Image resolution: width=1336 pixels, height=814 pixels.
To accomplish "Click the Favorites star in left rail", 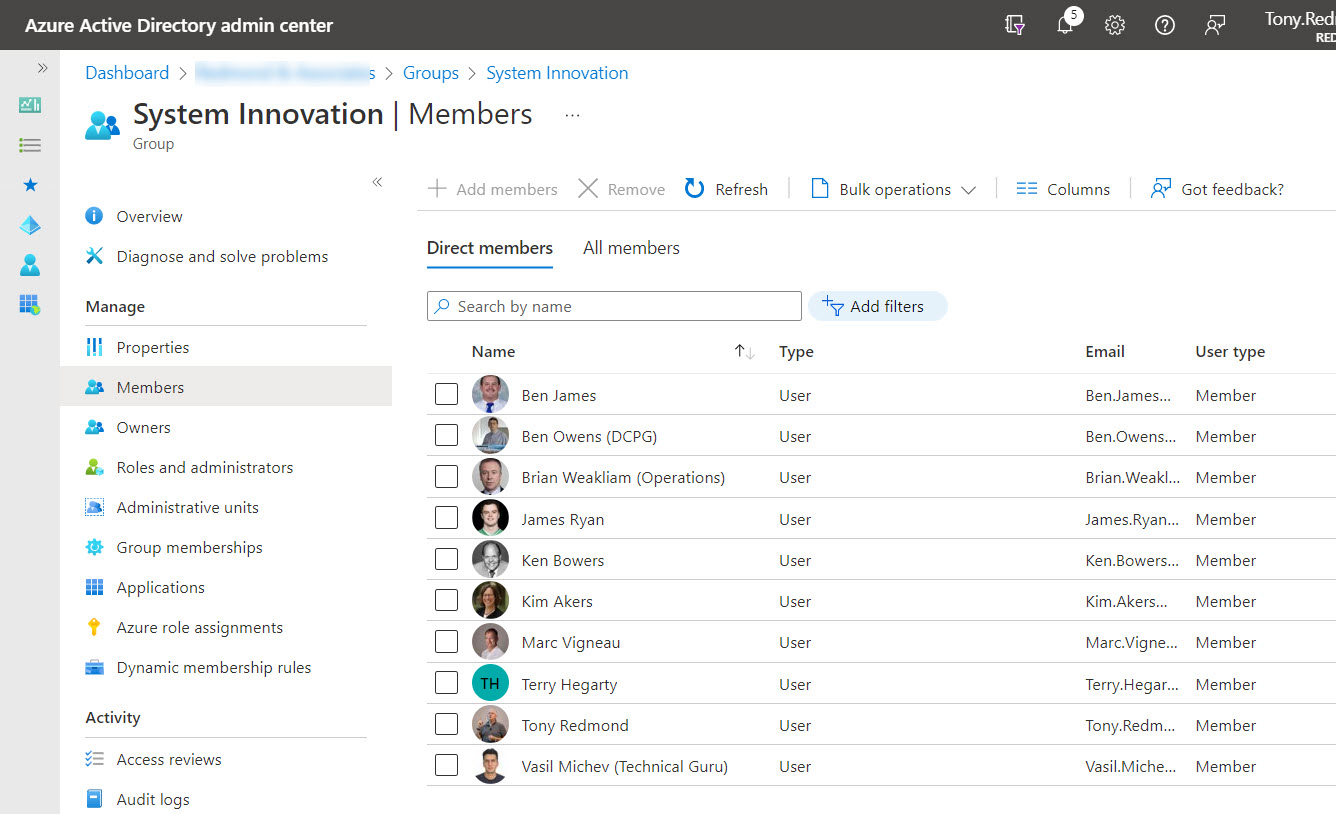I will click(x=30, y=185).
